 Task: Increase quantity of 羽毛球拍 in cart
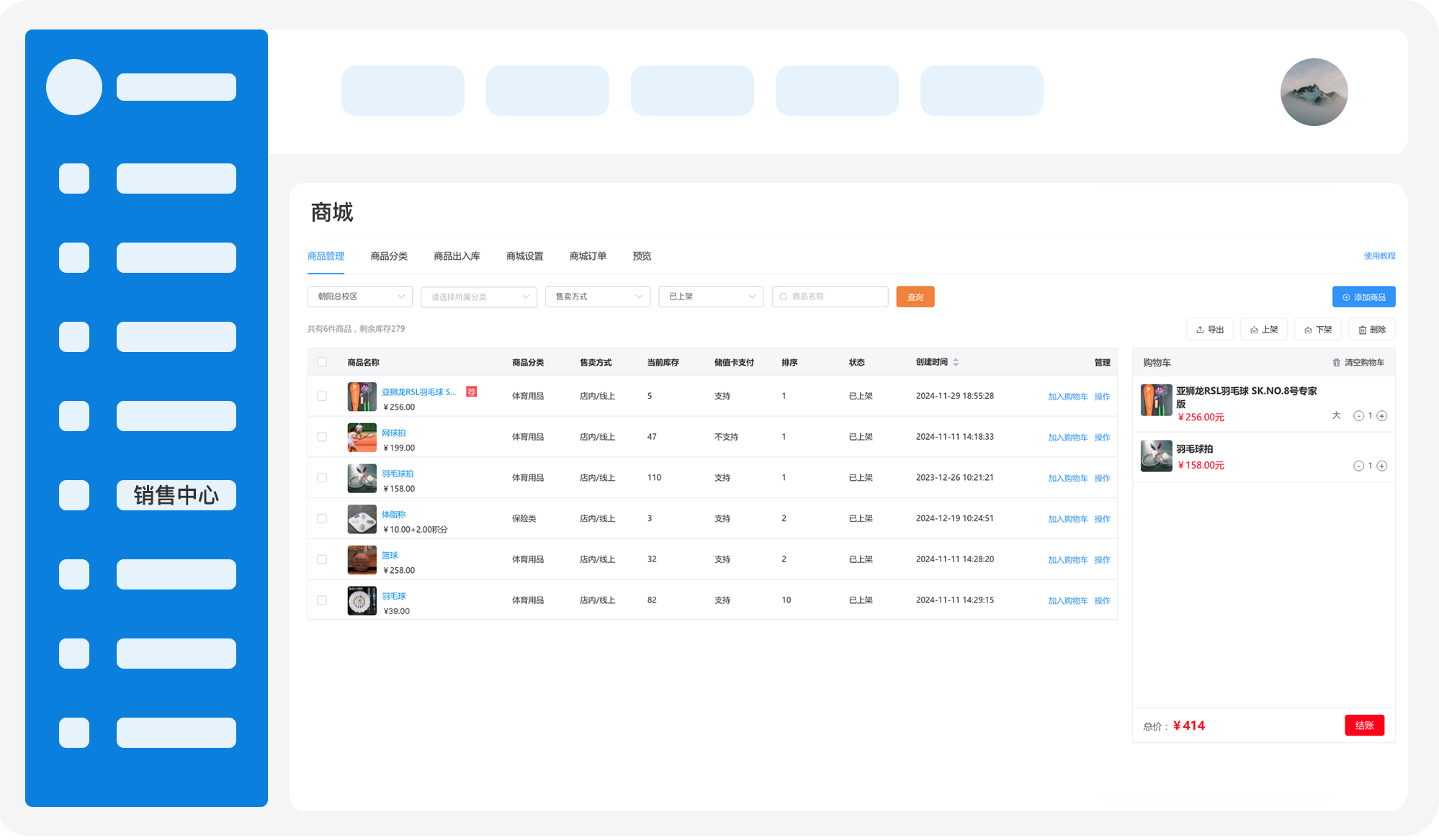tap(1381, 466)
